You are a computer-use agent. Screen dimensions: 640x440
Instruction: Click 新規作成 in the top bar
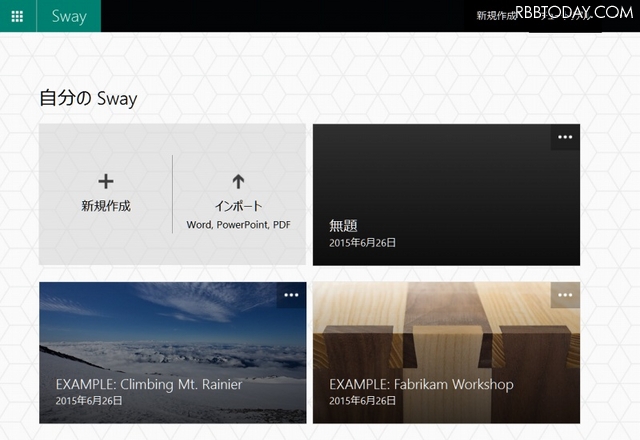coord(496,16)
